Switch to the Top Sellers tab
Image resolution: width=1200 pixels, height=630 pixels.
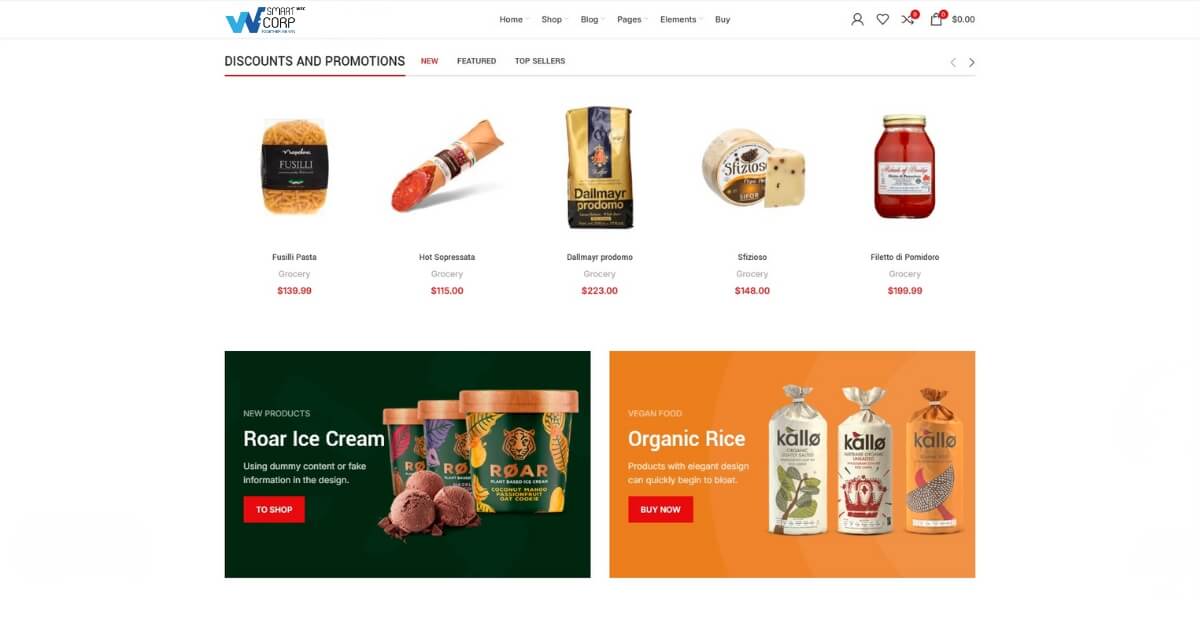[540, 61]
